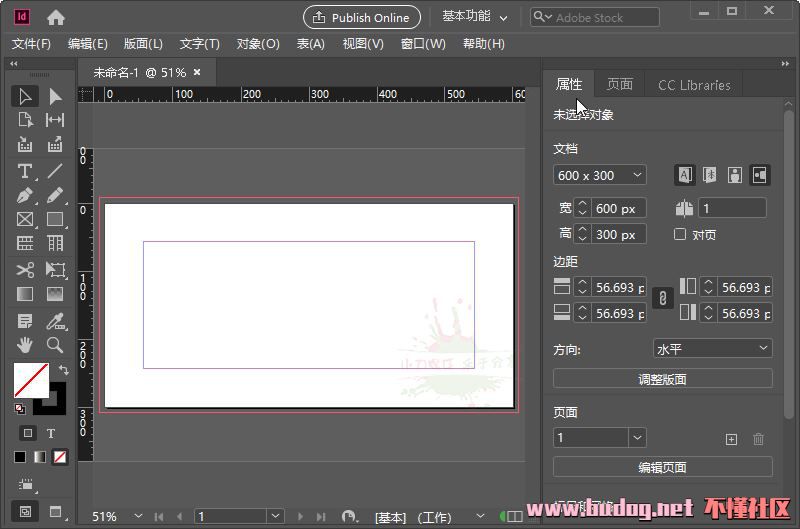Open the 编辑(E) menu
The image size is (800, 529).
(87, 44)
